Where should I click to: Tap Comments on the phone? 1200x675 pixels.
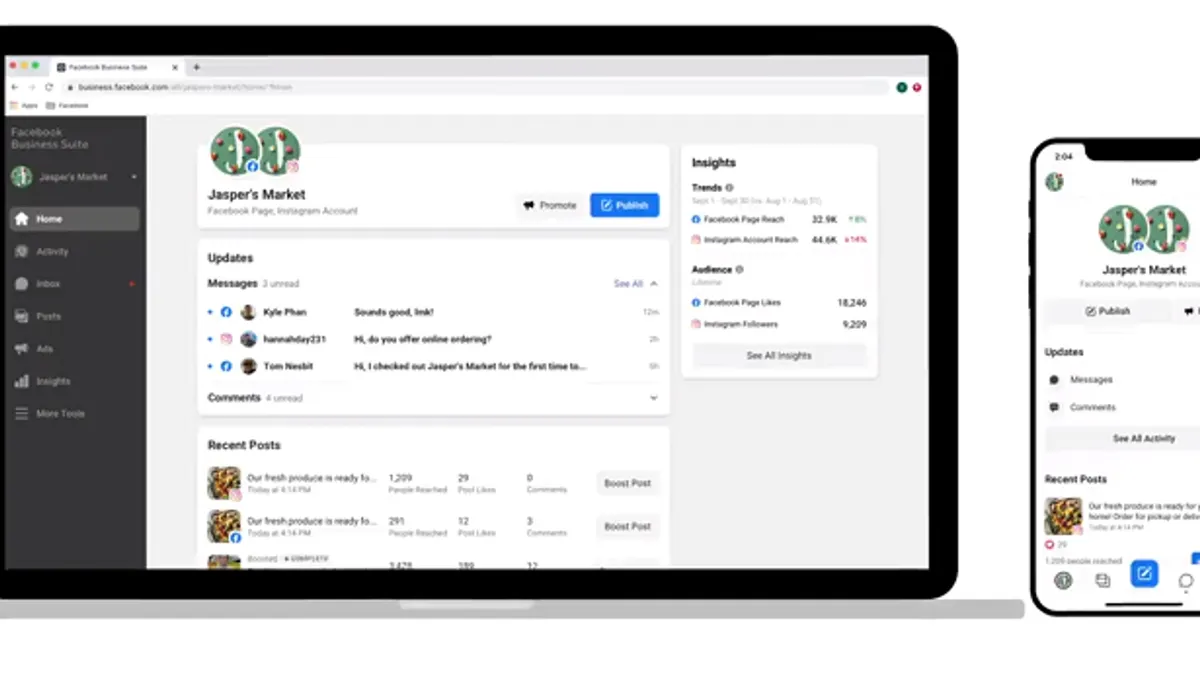(1092, 407)
